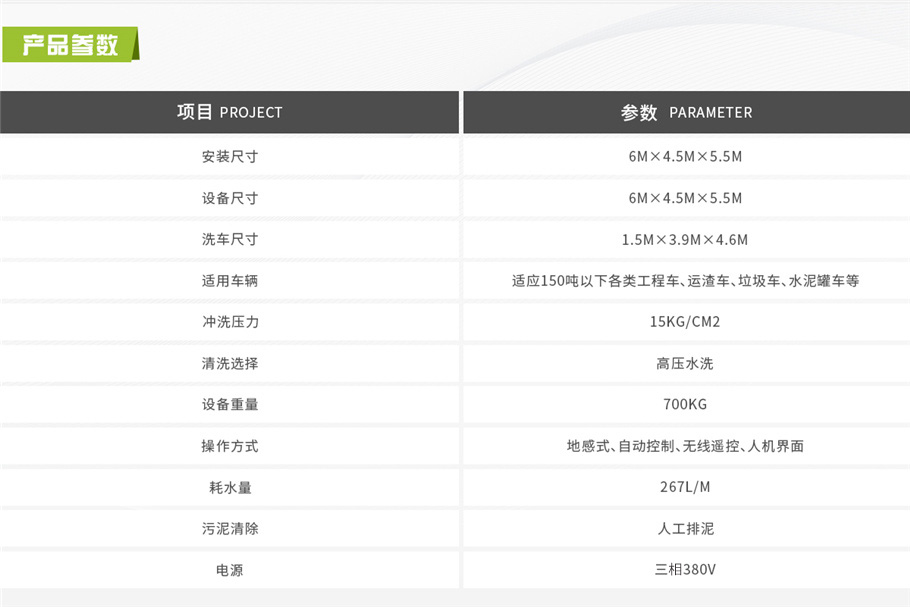Click the 三相380V power value
This screenshot has width=910, height=607.
(685, 570)
